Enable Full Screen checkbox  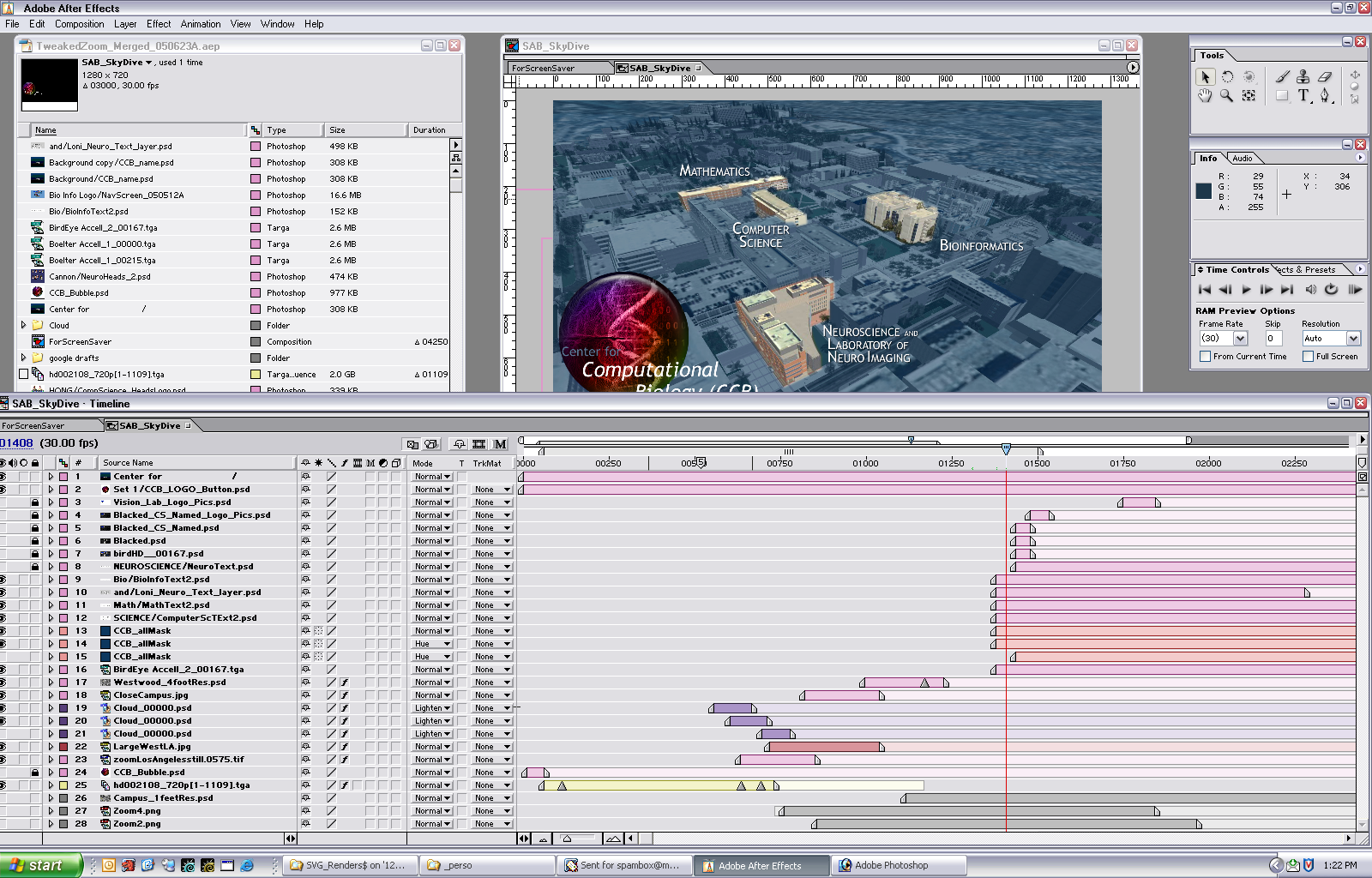(1309, 357)
